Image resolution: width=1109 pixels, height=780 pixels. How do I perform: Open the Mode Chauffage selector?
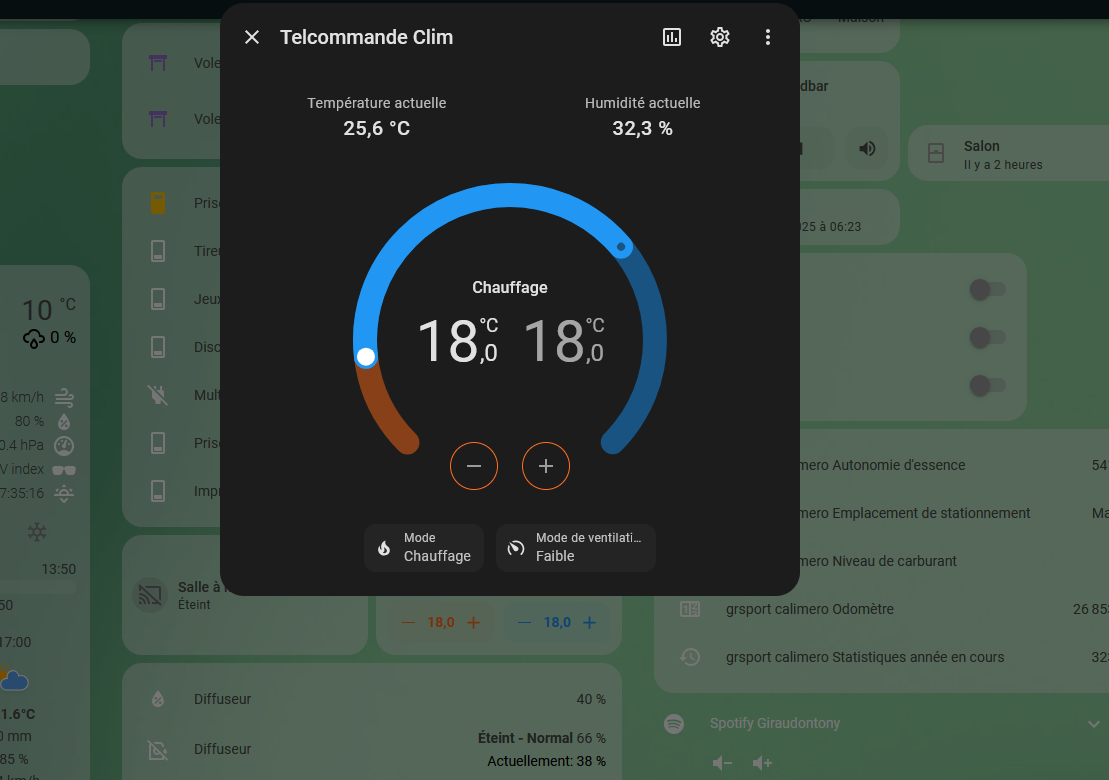(423, 548)
